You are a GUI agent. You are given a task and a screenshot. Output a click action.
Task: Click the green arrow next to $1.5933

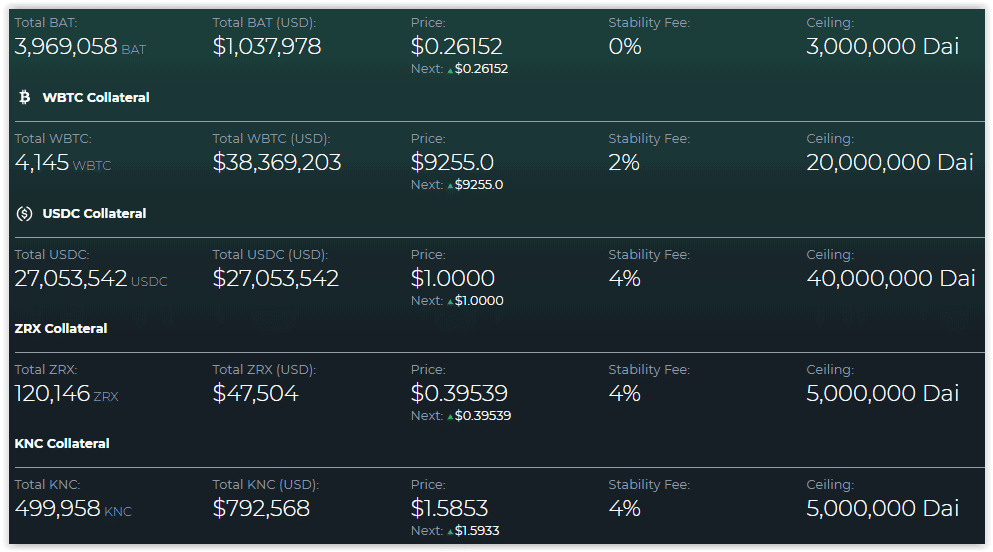pos(450,532)
